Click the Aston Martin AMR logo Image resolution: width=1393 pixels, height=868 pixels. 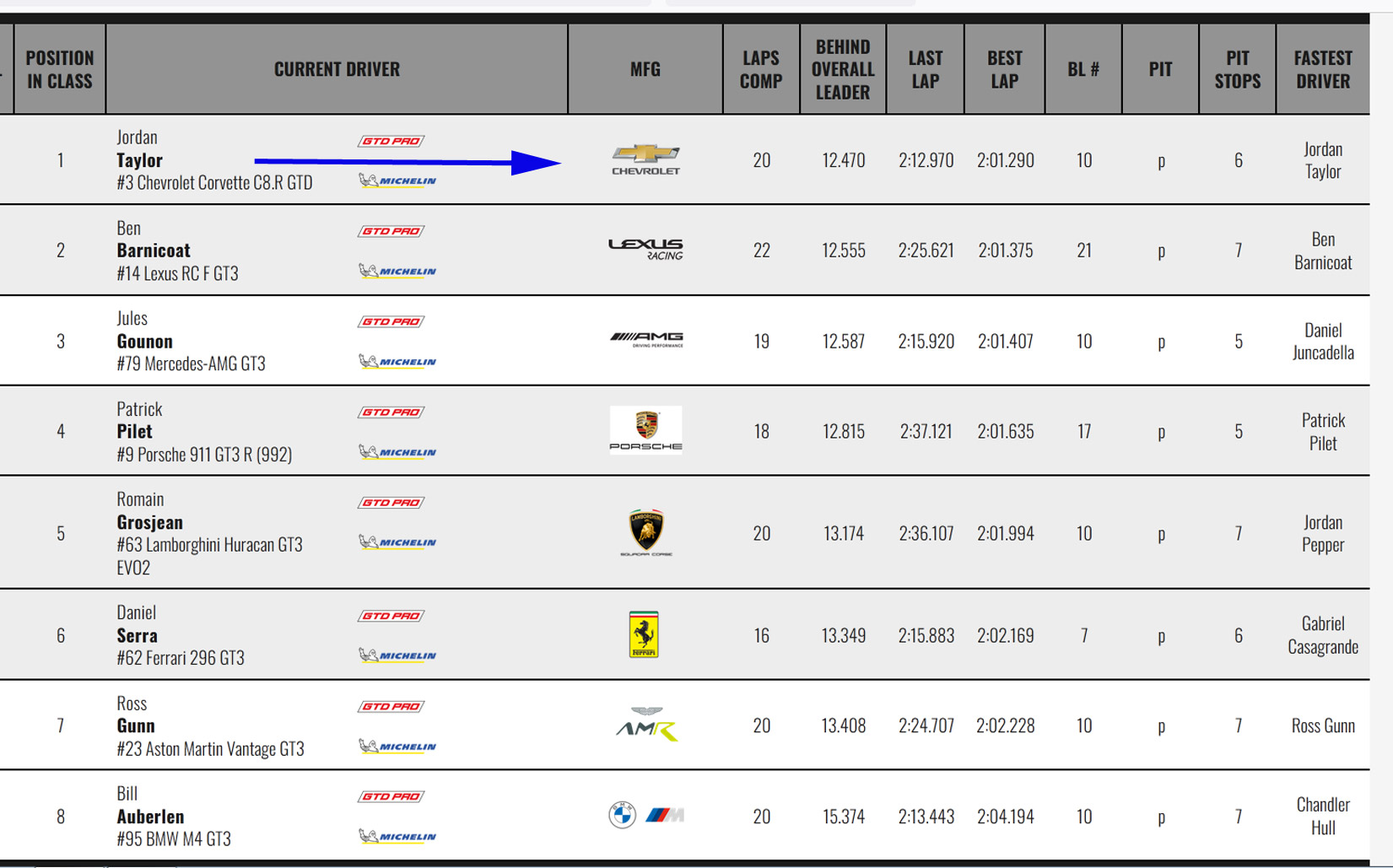pyautogui.click(x=646, y=725)
